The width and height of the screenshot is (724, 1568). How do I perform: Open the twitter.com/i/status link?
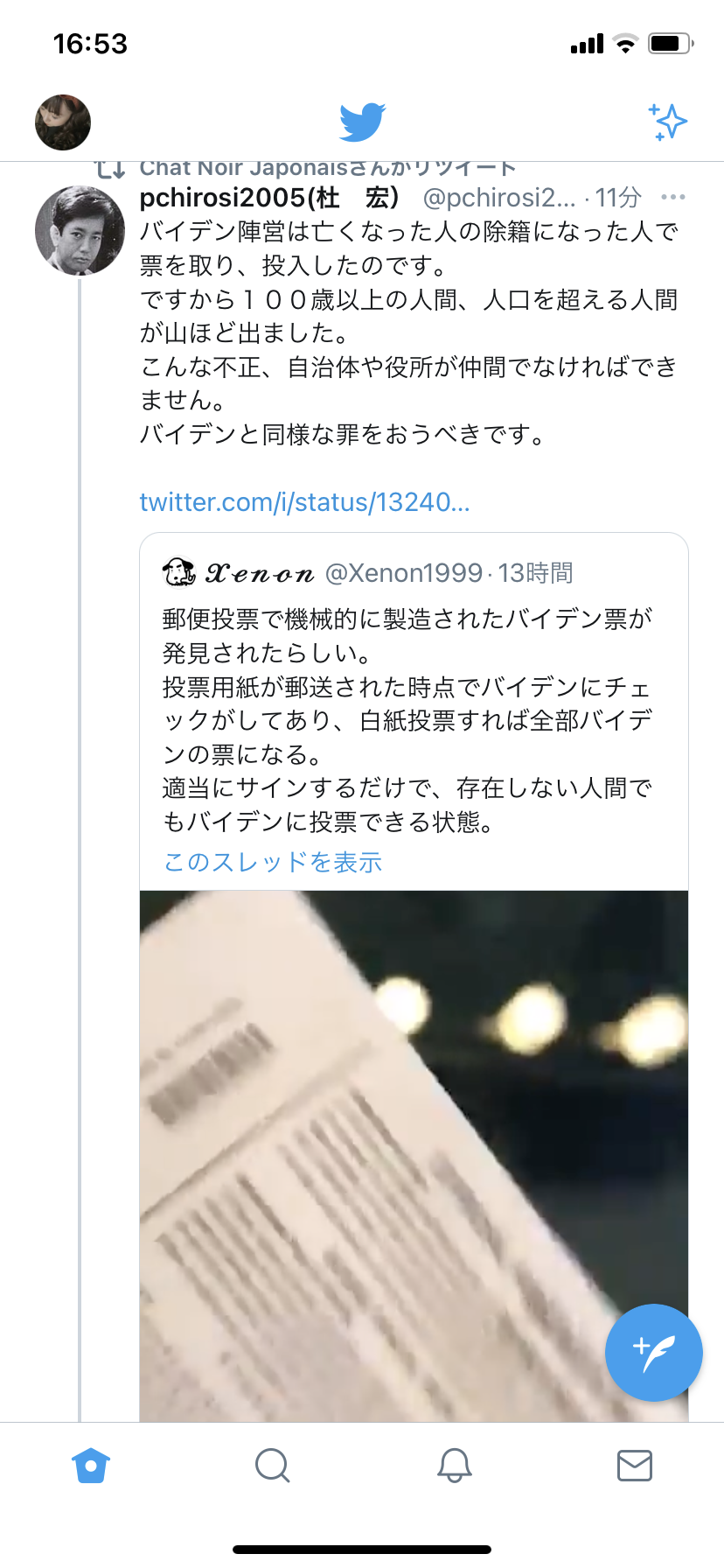[x=304, y=502]
